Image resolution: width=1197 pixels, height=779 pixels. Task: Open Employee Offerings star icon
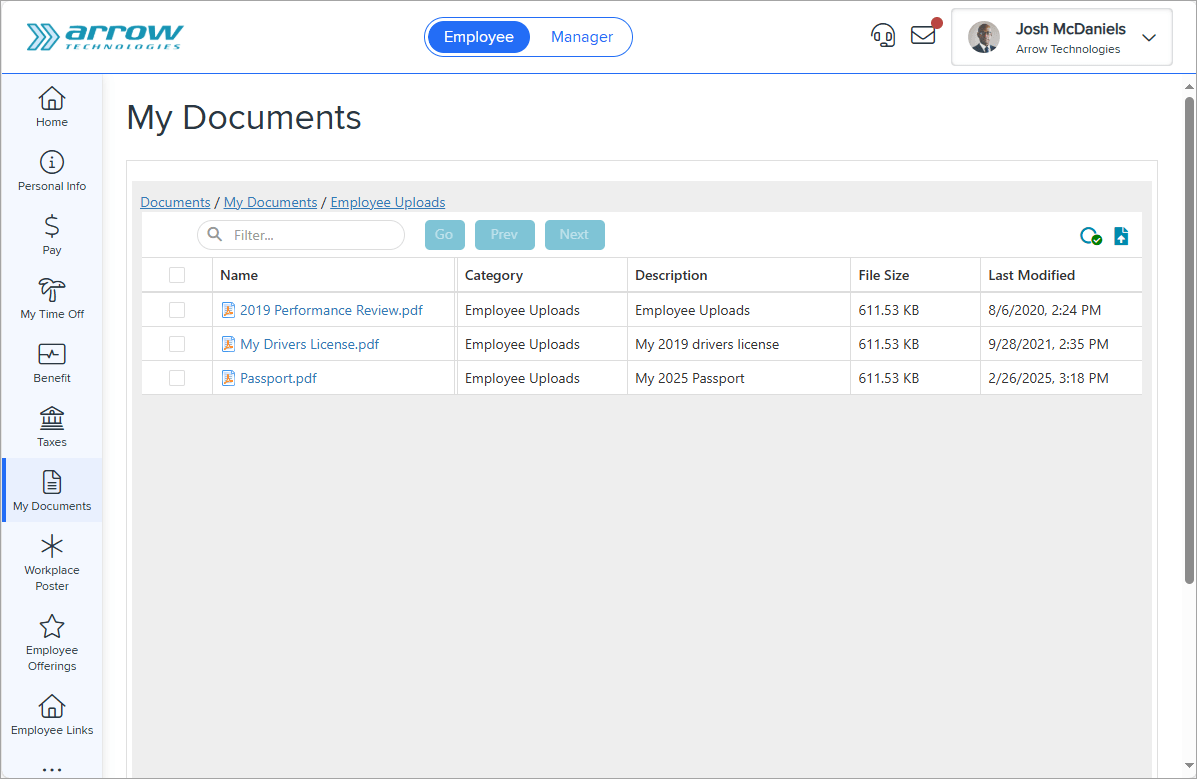pyautogui.click(x=52, y=626)
